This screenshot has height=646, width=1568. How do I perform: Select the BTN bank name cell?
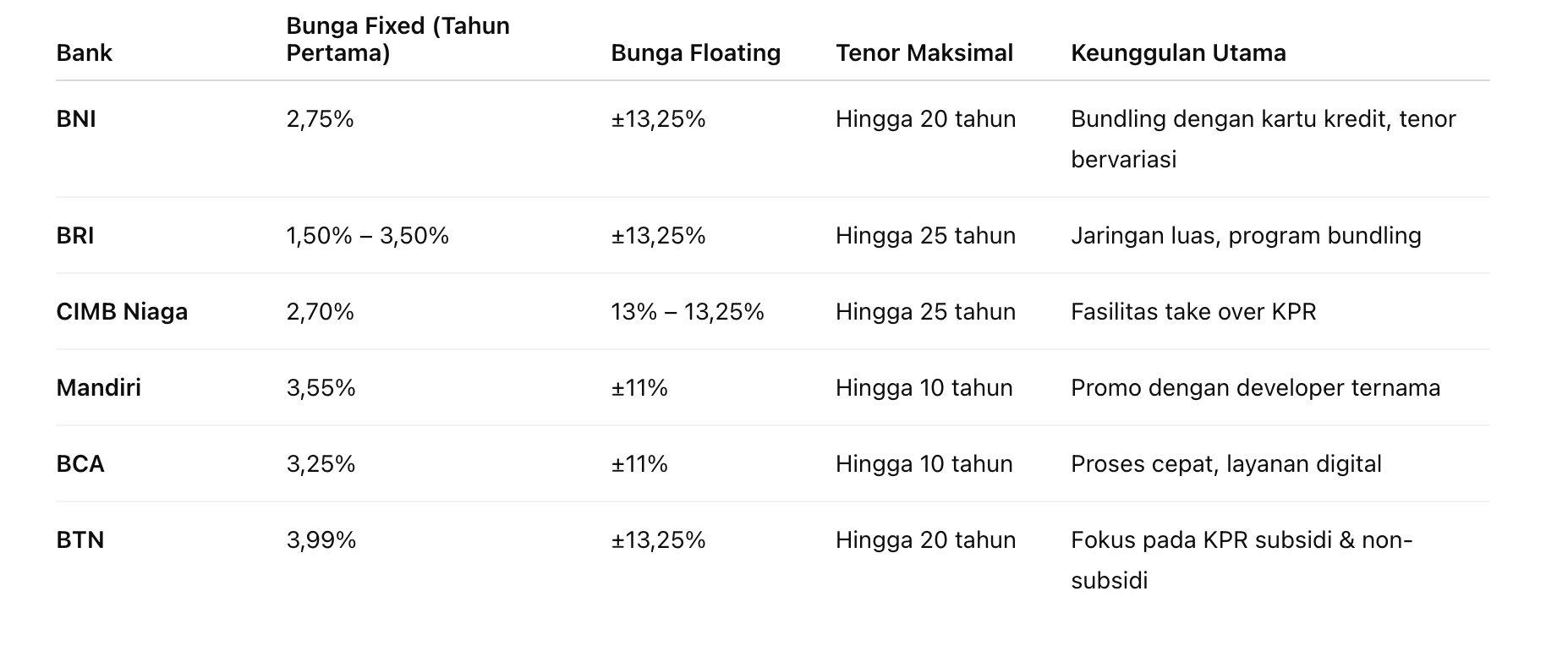[80, 540]
